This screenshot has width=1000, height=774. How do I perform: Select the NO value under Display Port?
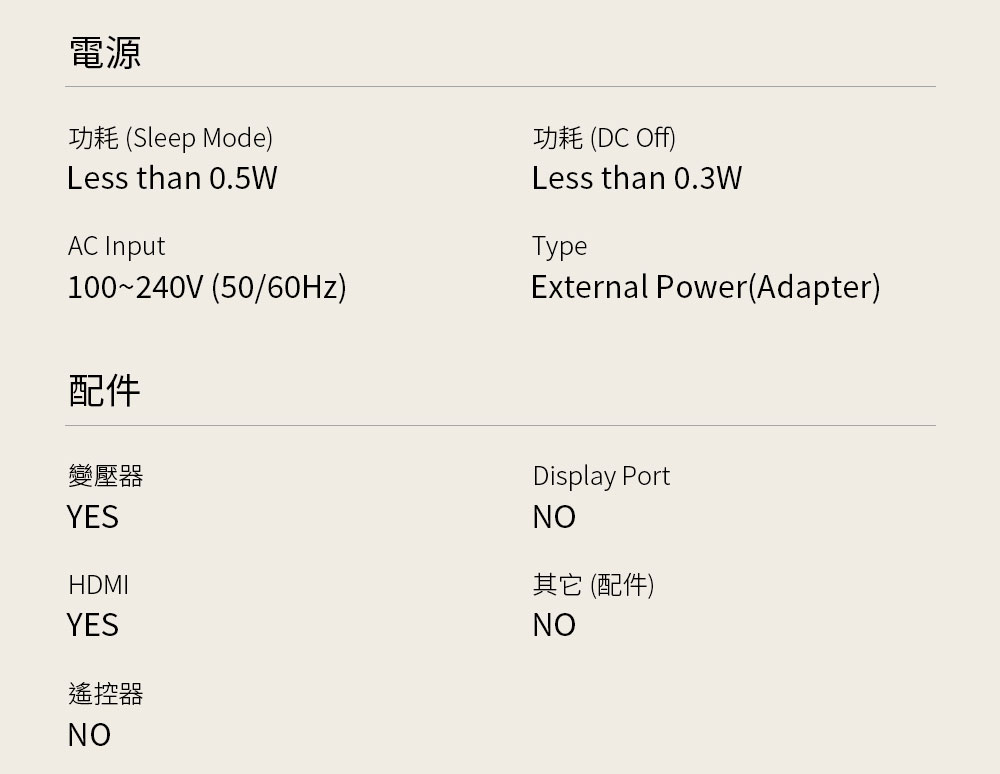(x=554, y=517)
